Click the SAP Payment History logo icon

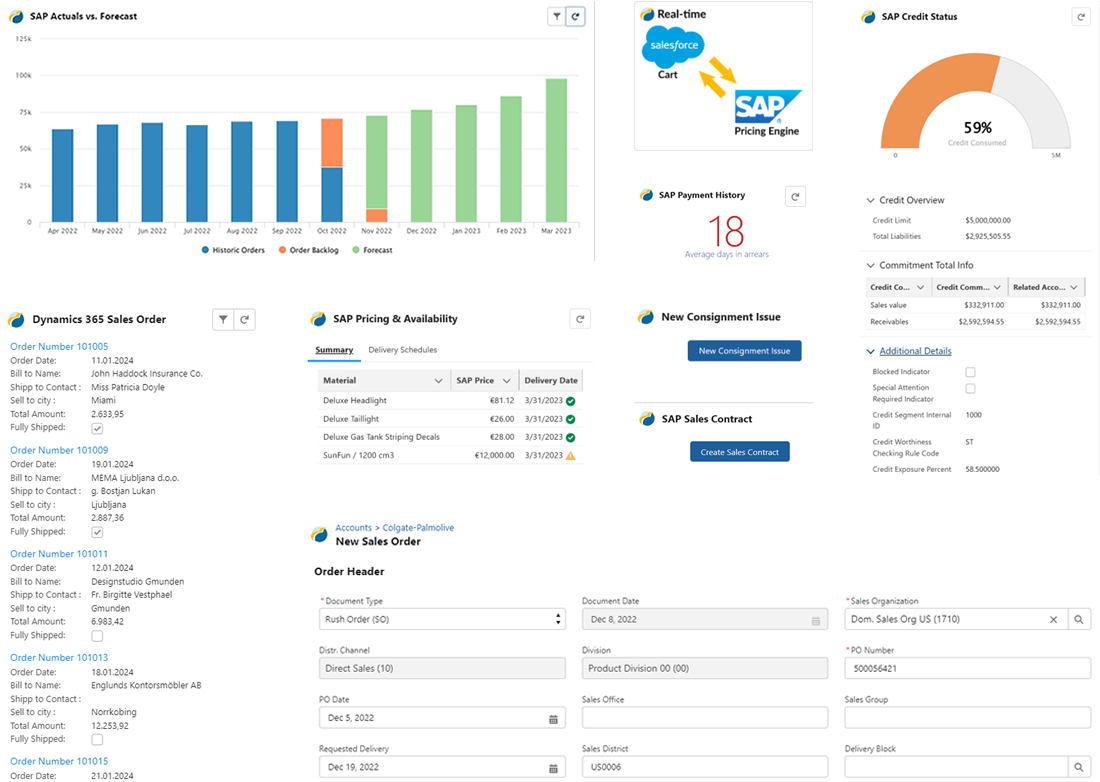coord(646,195)
